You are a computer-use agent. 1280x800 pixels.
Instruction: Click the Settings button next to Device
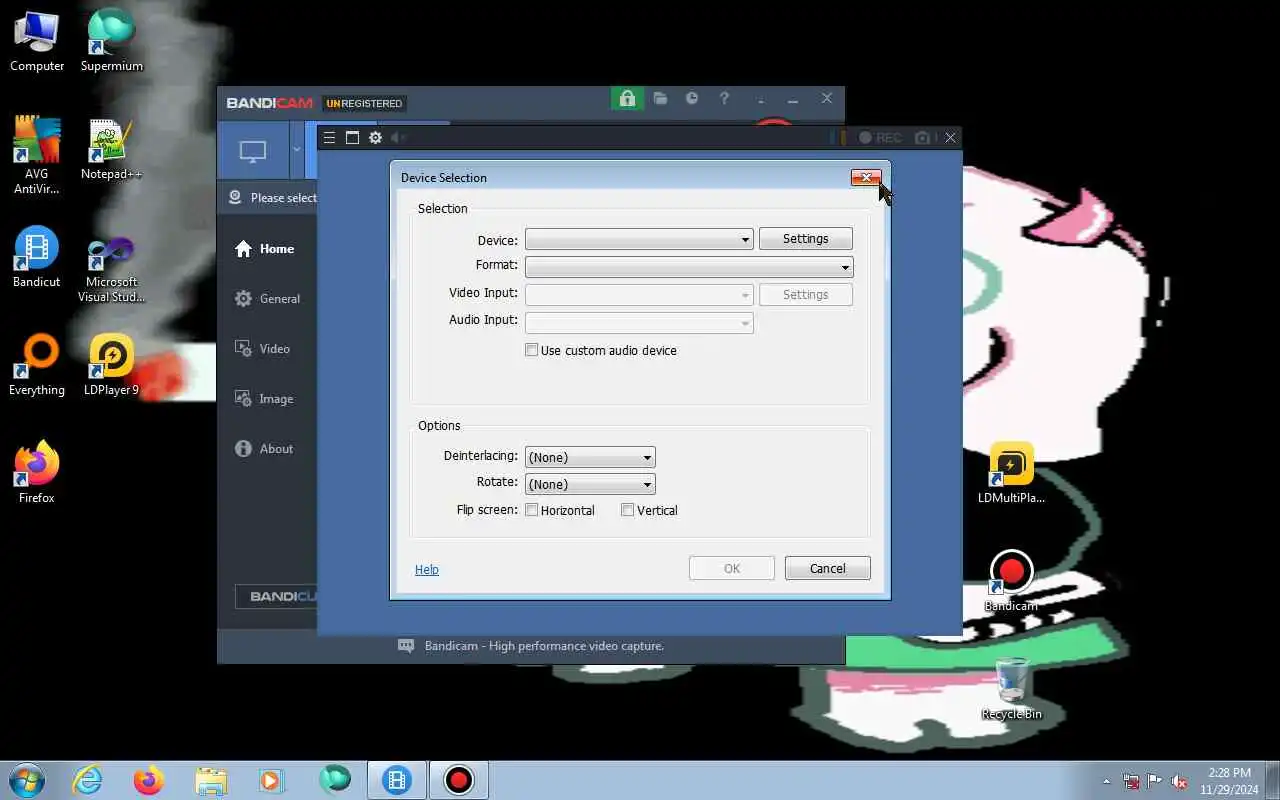(806, 239)
